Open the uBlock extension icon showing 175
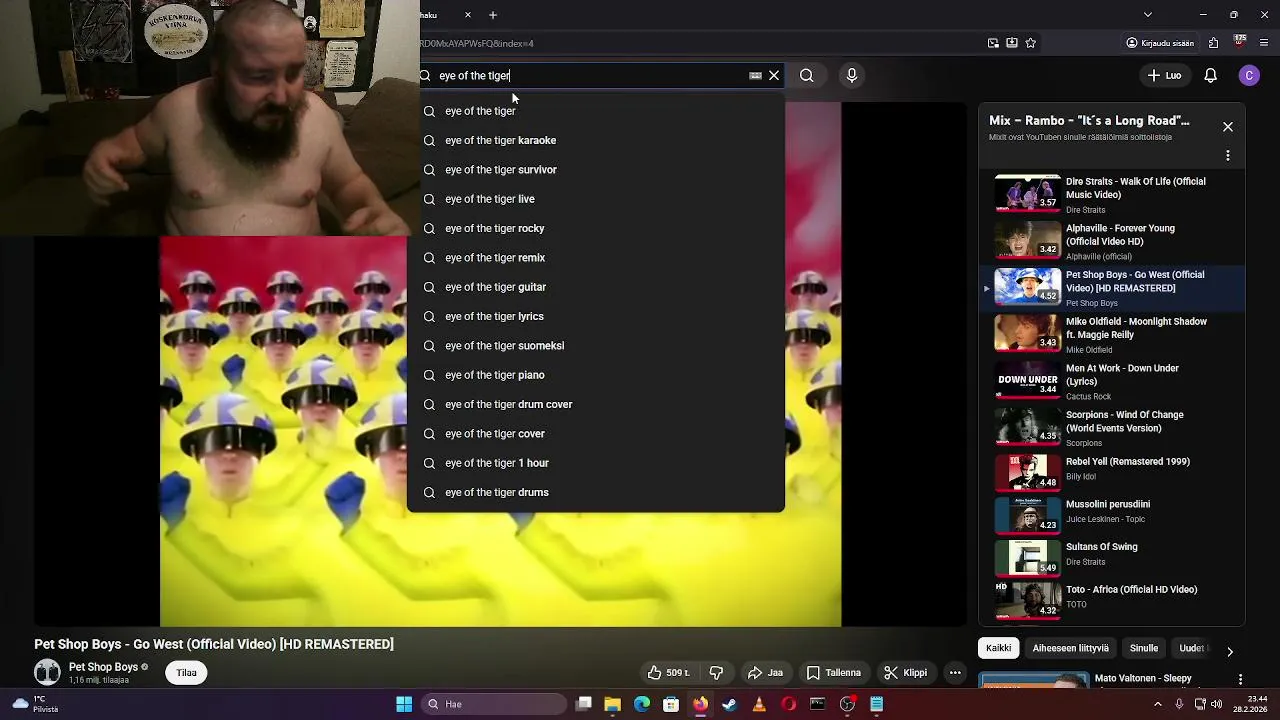Image resolution: width=1280 pixels, height=720 pixels. click(x=1240, y=42)
